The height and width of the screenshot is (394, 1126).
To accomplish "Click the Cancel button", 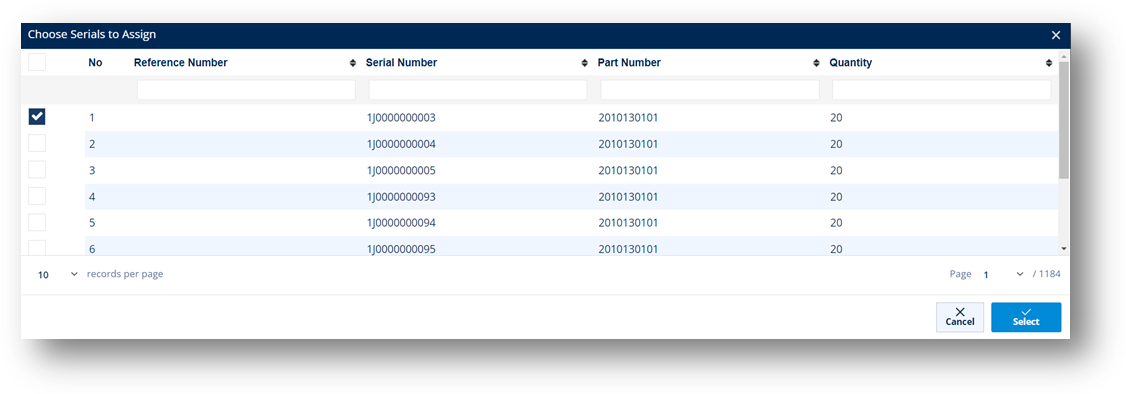I will [959, 317].
